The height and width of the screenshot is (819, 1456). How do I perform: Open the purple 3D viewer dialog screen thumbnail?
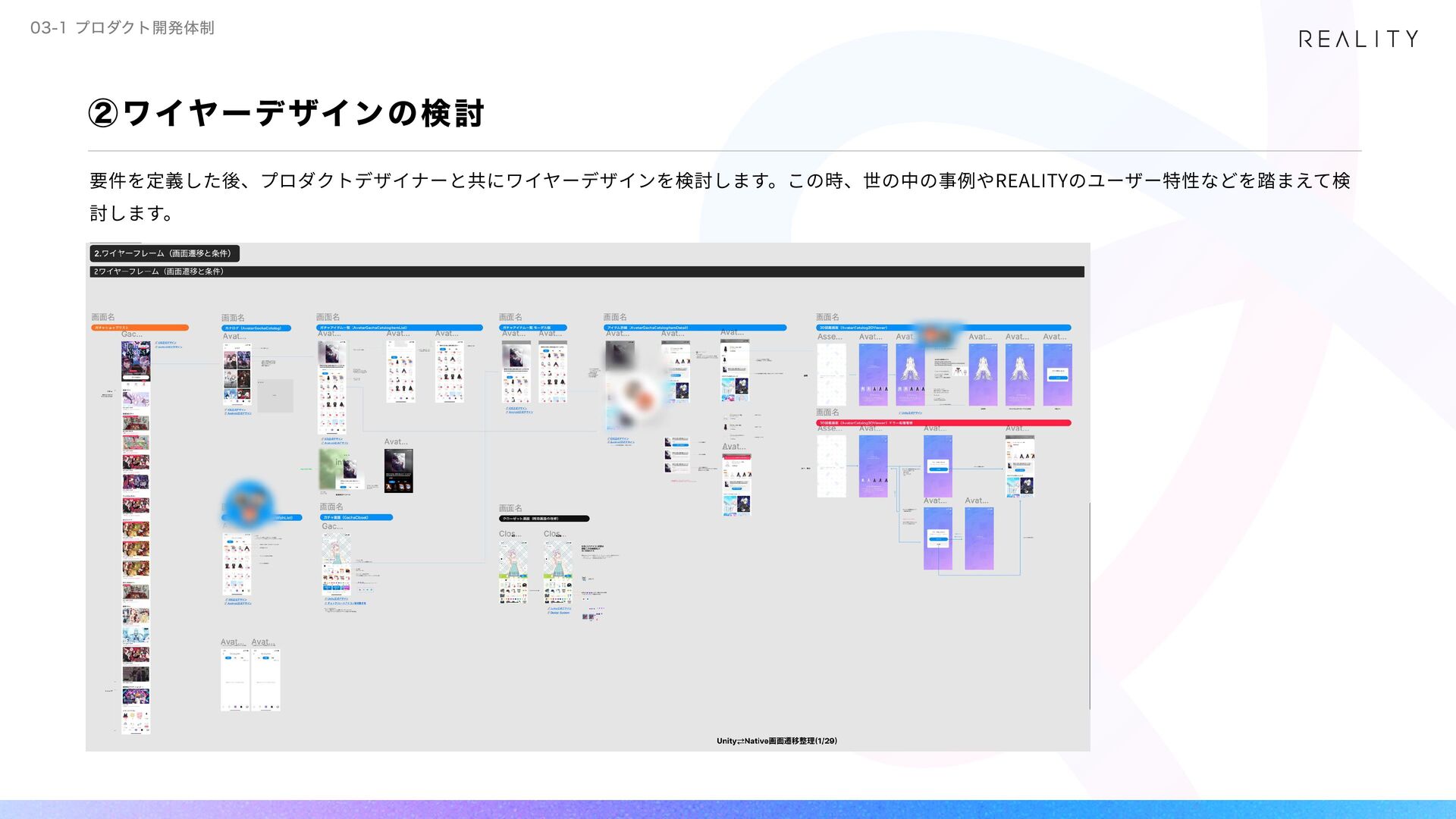(x=1057, y=375)
